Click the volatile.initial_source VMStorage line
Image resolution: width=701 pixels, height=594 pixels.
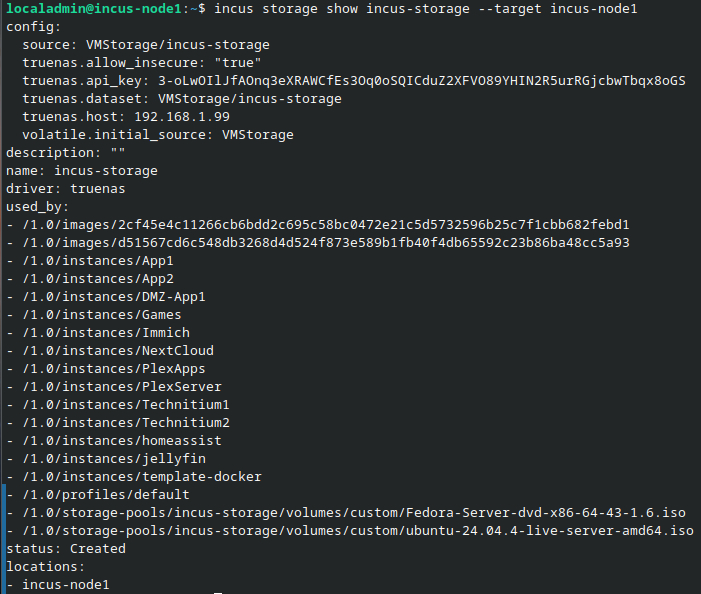click(x=158, y=135)
